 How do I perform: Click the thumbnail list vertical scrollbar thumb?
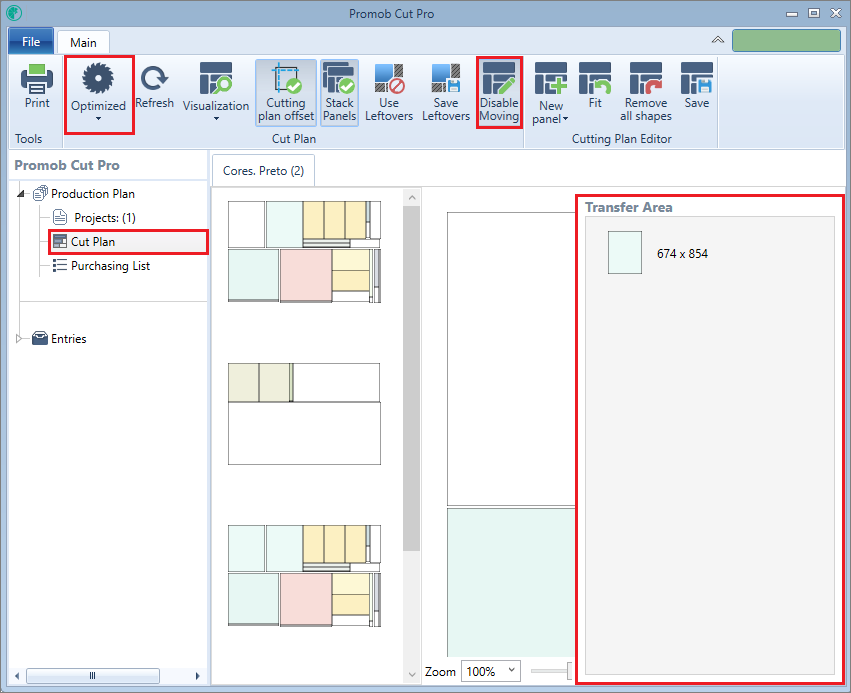click(x=412, y=378)
